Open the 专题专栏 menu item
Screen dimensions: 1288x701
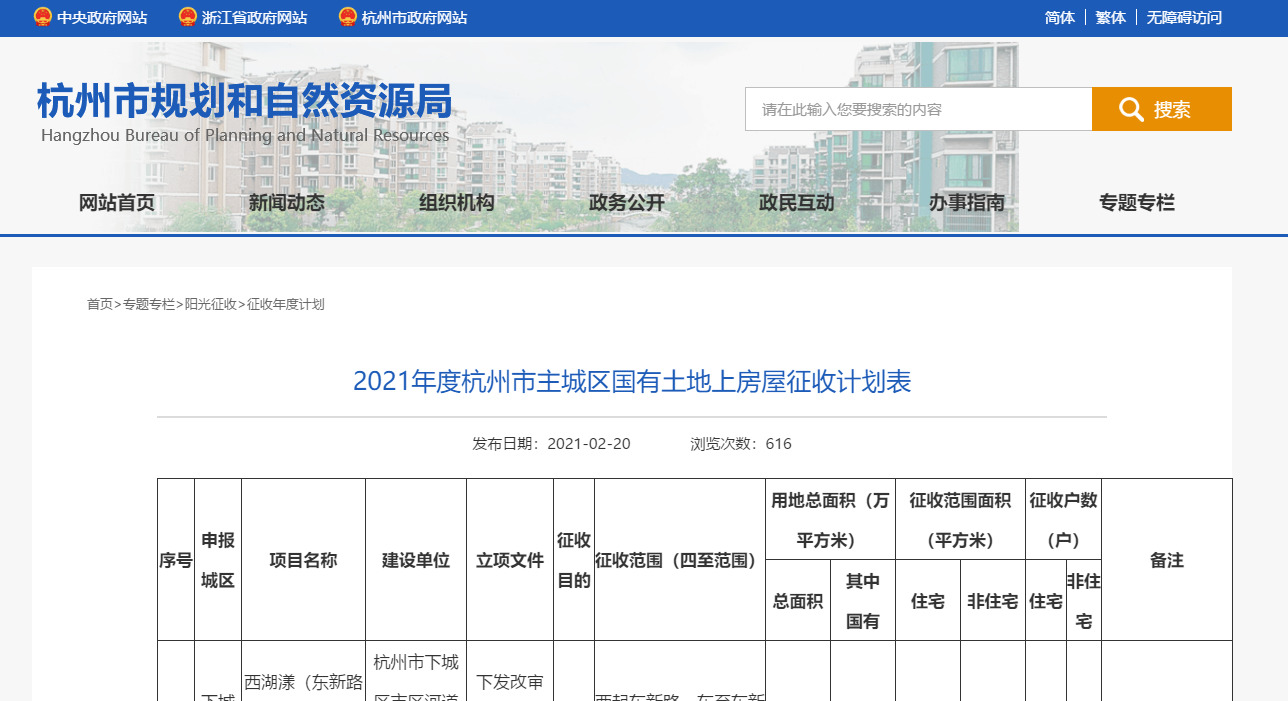coord(1137,203)
